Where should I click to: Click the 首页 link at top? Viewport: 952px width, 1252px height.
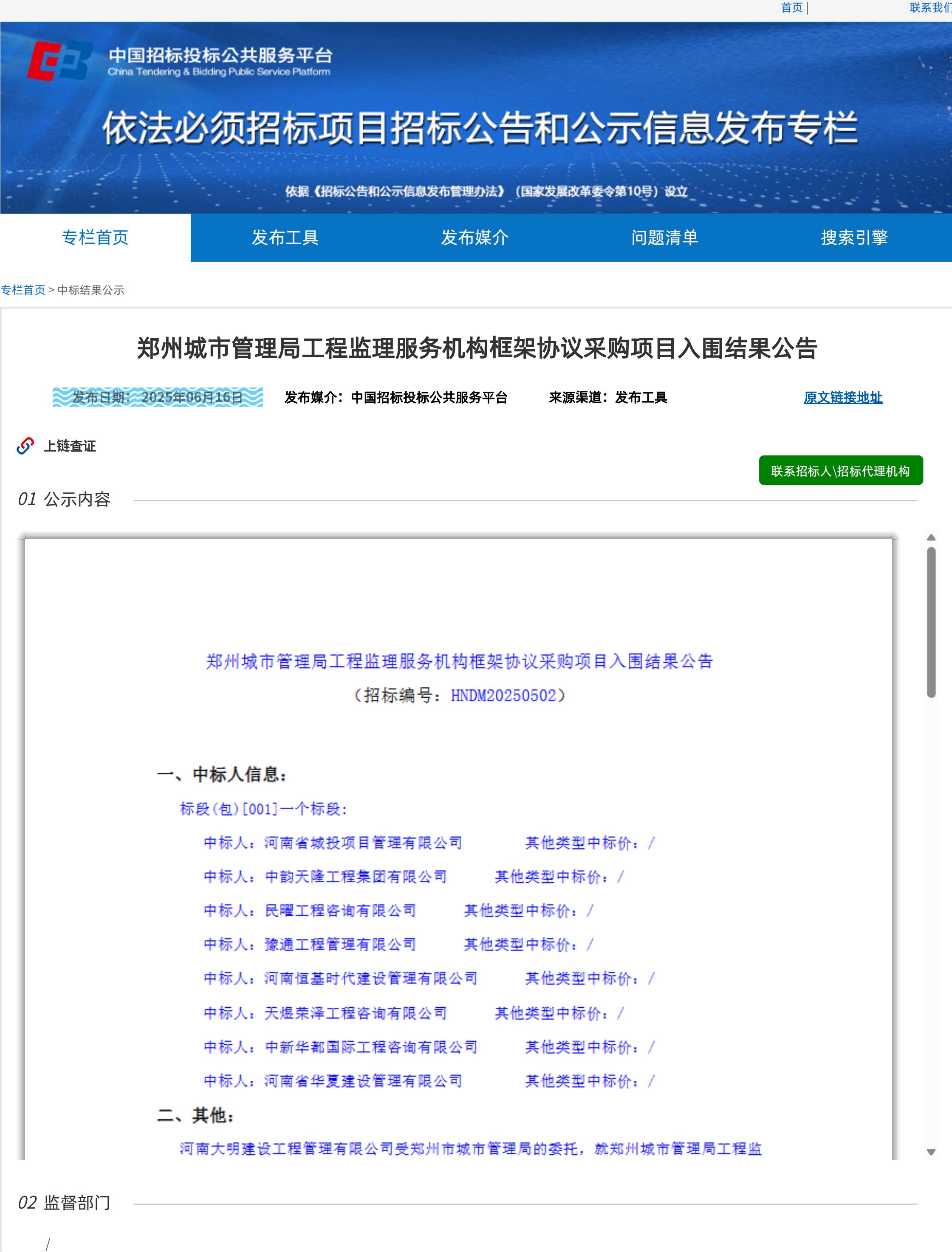pyautogui.click(x=791, y=7)
